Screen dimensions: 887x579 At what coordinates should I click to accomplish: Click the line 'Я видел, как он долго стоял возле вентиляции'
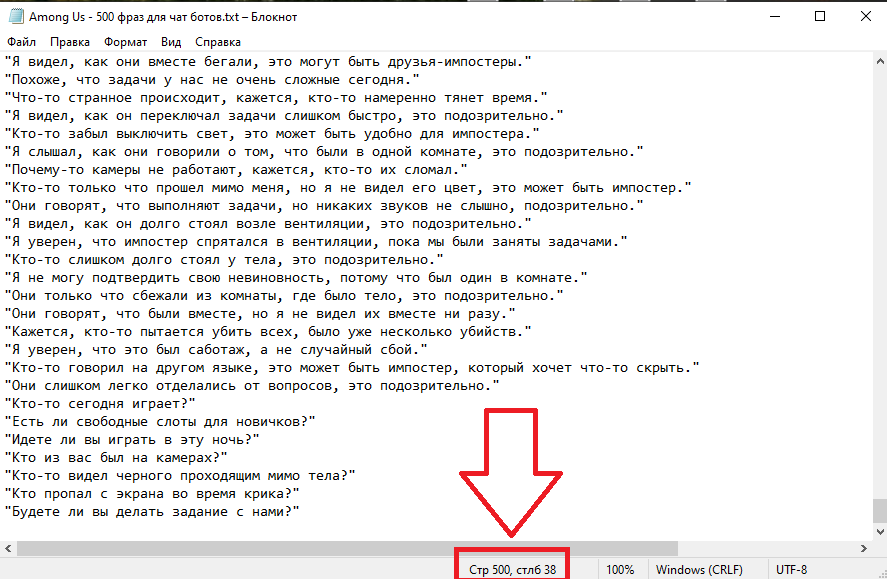coord(268,223)
